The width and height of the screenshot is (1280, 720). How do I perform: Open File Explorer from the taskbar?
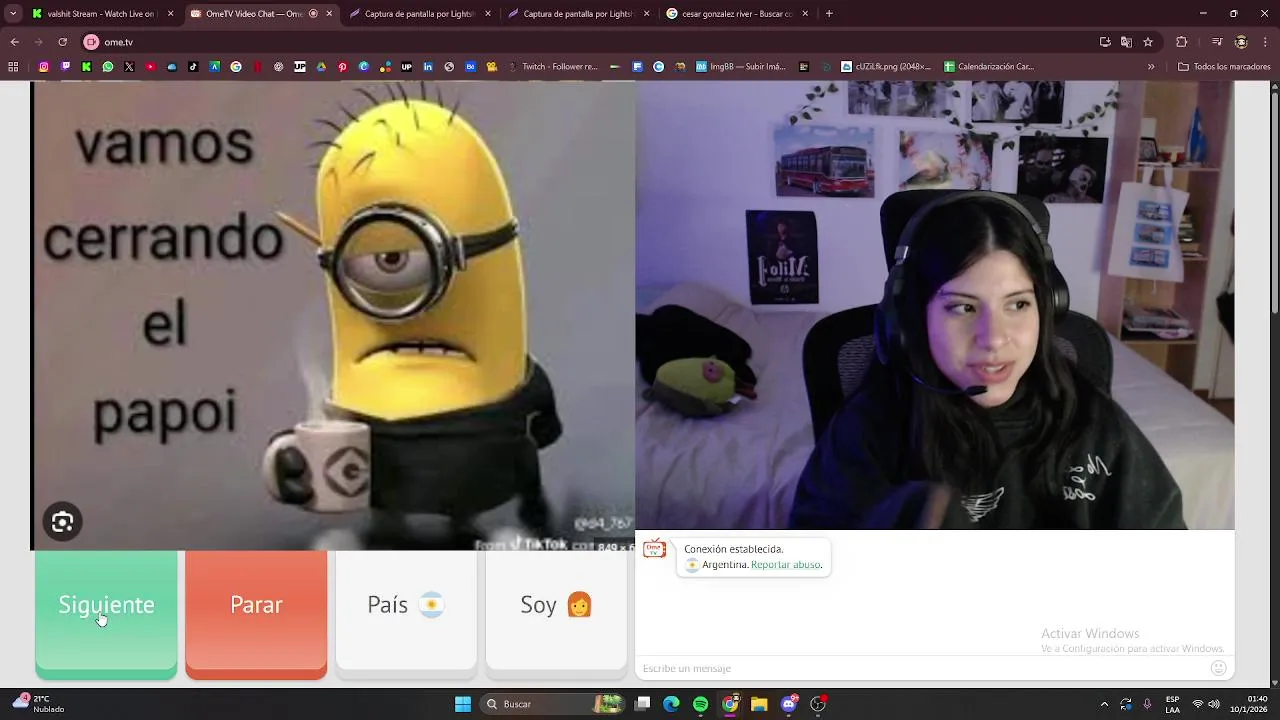(759, 704)
